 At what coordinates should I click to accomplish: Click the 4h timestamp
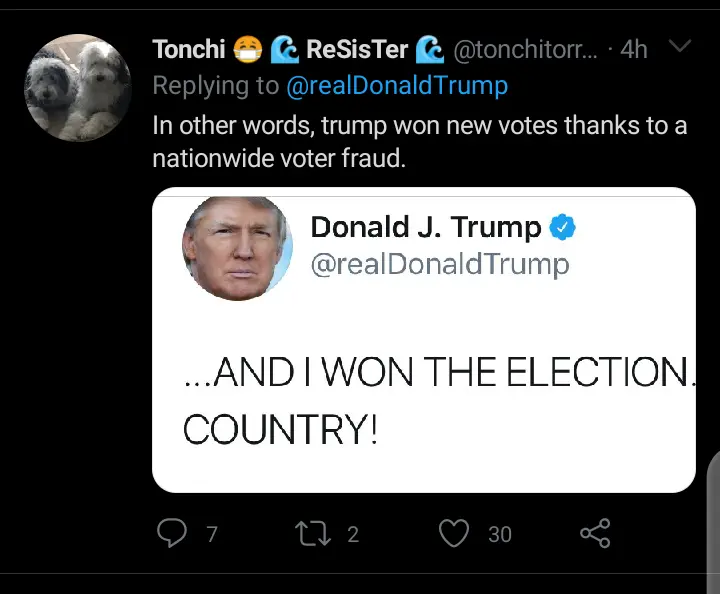[x=634, y=48]
